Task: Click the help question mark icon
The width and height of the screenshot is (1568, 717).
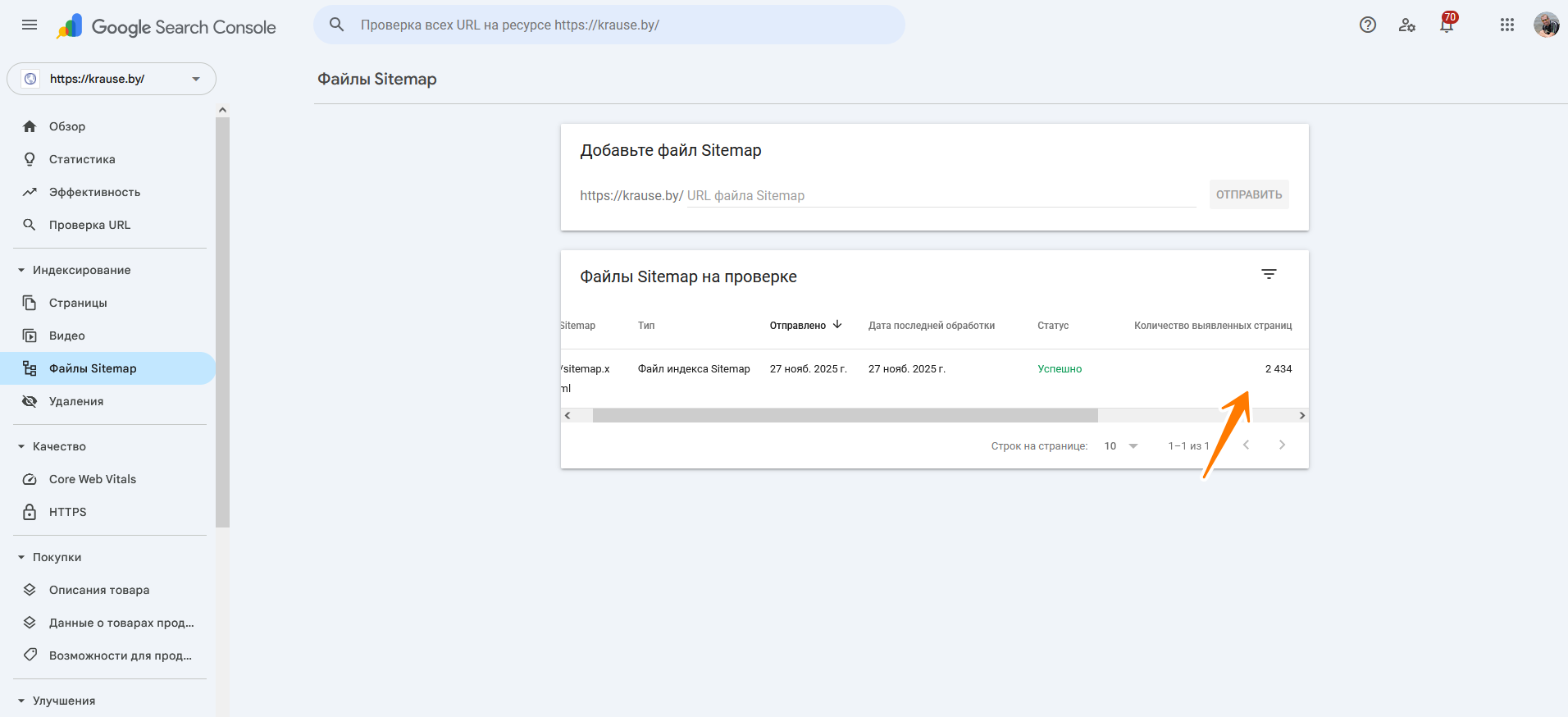Action: coord(1367,25)
